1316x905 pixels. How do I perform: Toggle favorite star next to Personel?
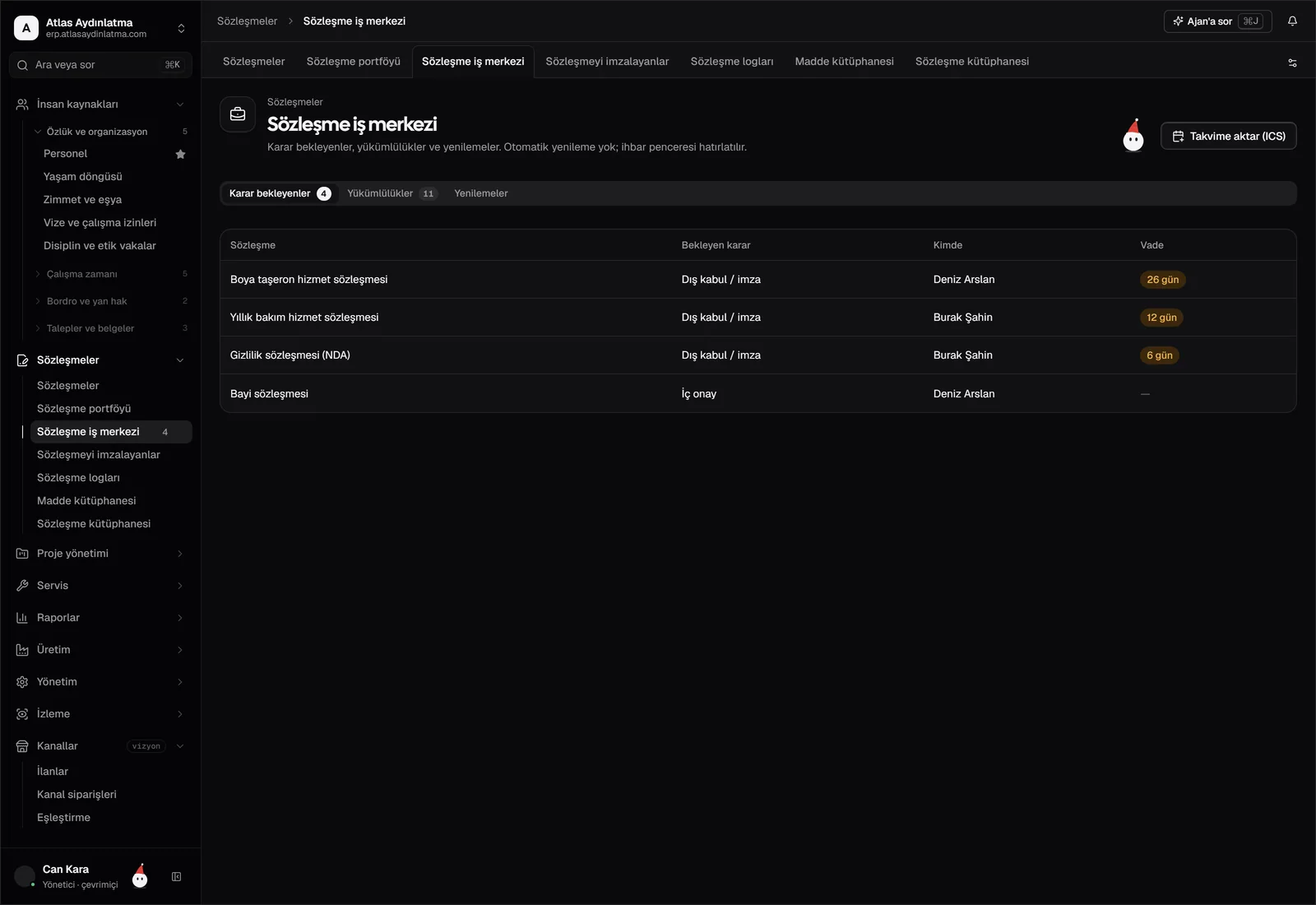click(x=181, y=154)
